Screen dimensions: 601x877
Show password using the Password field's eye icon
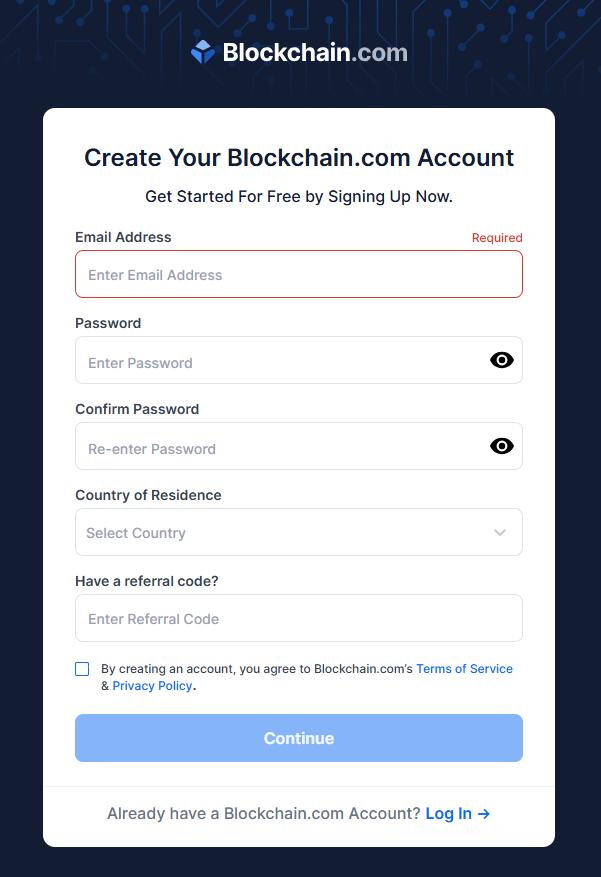pos(502,360)
